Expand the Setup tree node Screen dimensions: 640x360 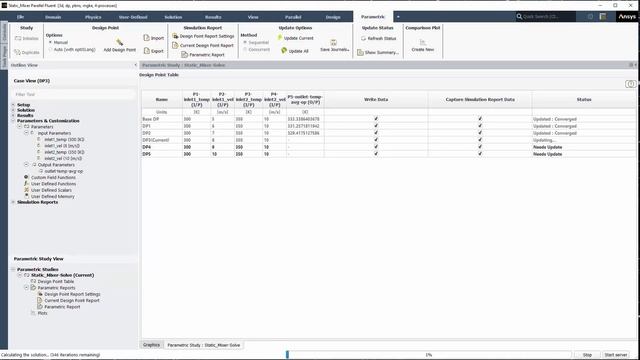[x=13, y=105]
